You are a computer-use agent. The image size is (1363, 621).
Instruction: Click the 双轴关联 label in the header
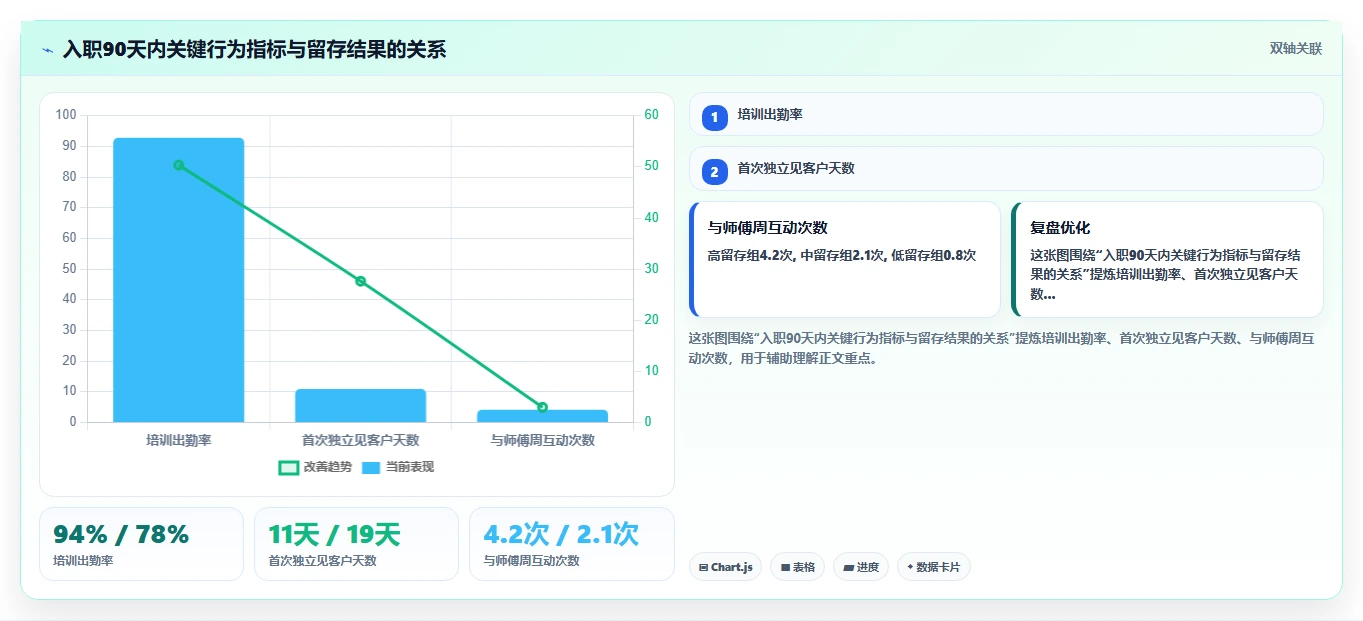coord(1295,49)
